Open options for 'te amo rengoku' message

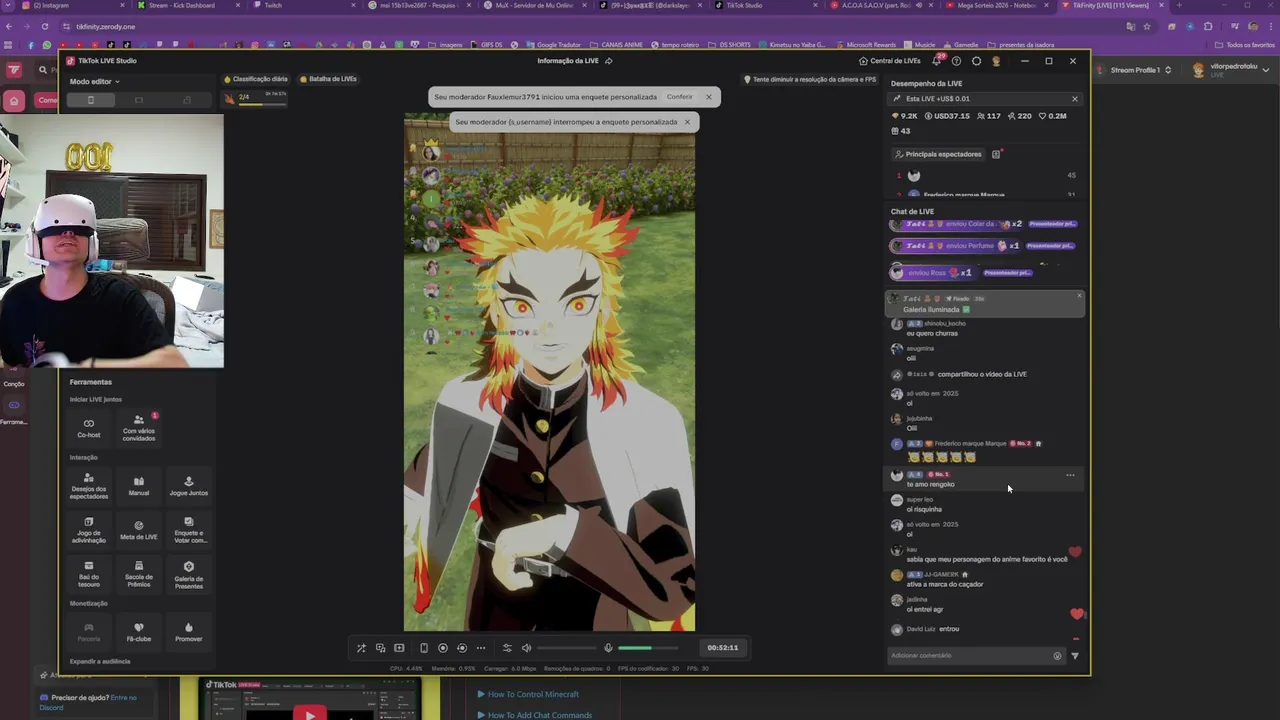coord(1070,475)
